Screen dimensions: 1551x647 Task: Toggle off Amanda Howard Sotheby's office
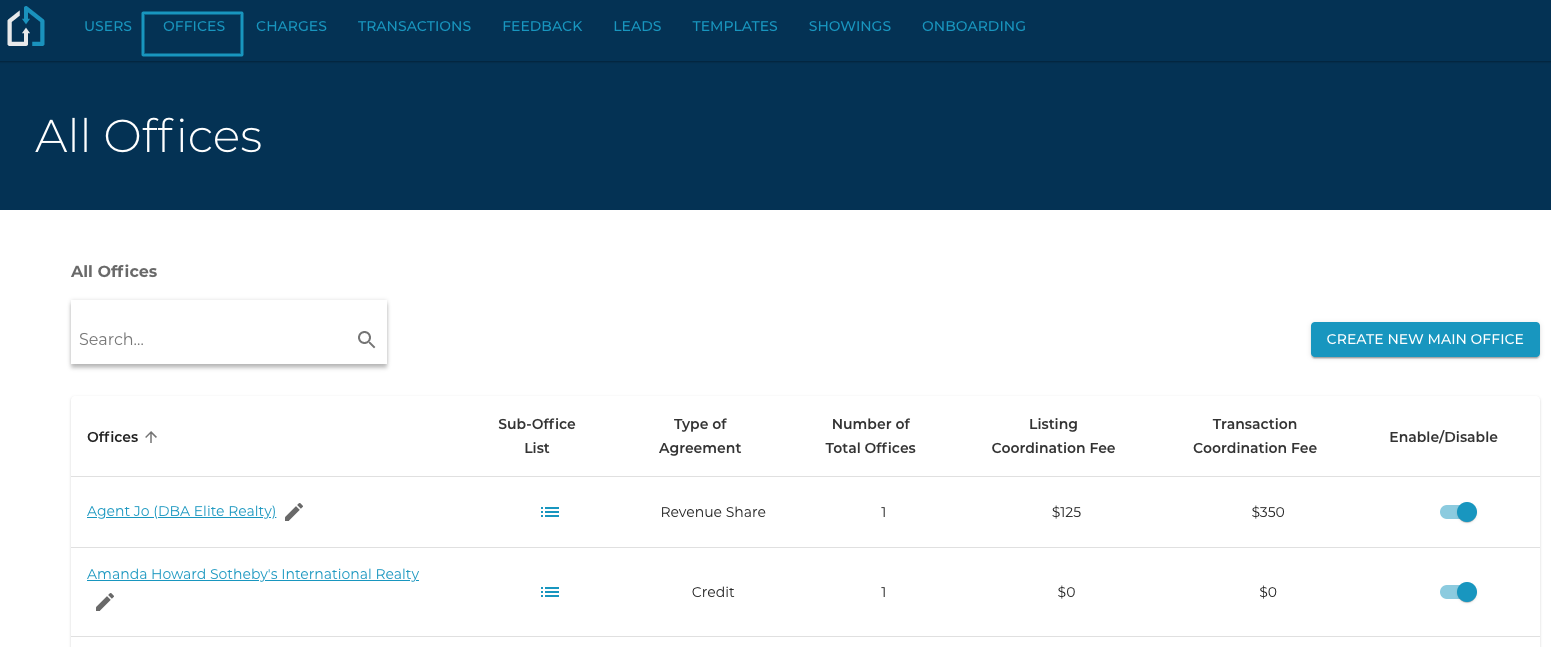[x=1458, y=592]
